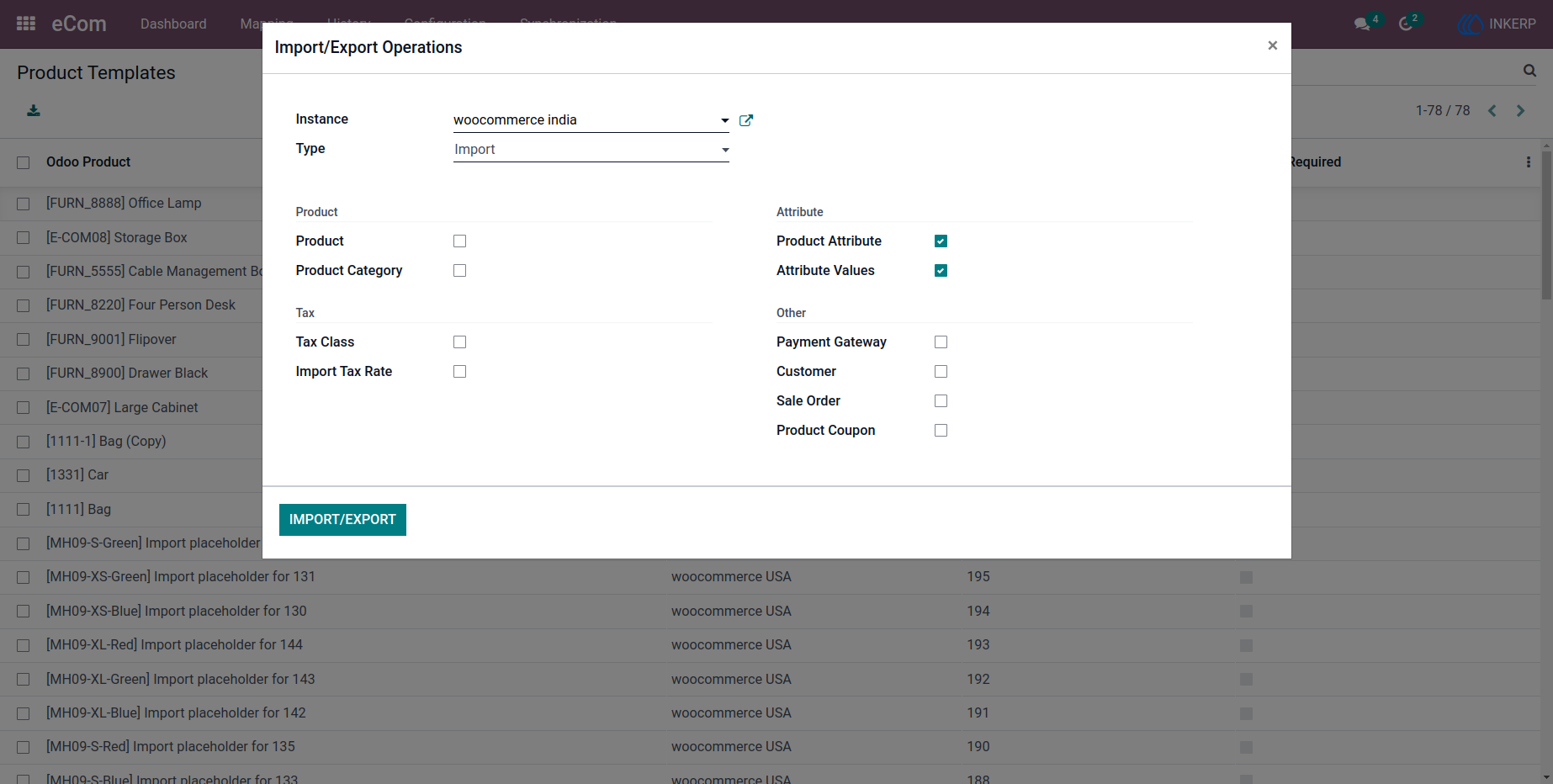Open the search magnifier icon
Viewport: 1553px width, 784px height.
[x=1529, y=71]
